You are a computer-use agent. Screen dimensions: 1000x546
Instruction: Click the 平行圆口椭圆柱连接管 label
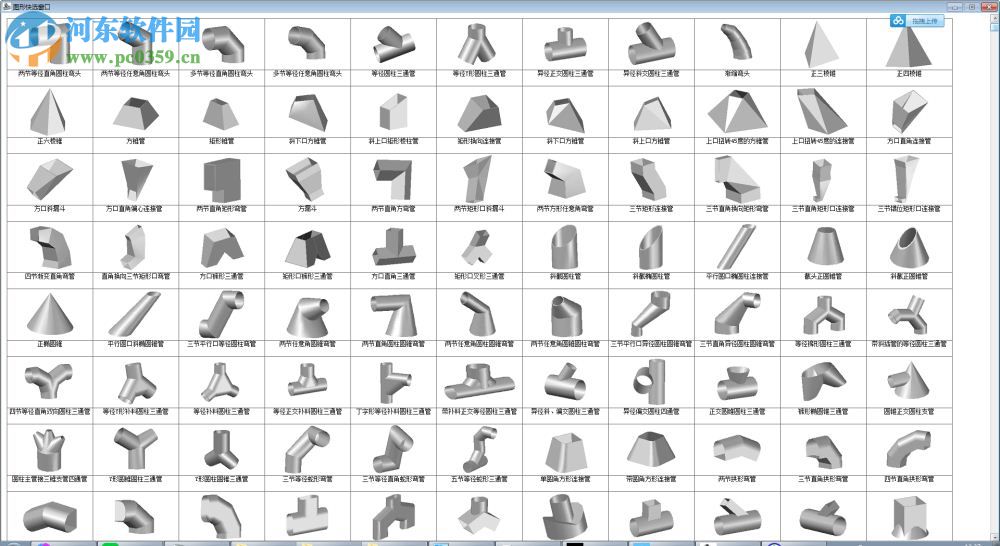(737, 276)
